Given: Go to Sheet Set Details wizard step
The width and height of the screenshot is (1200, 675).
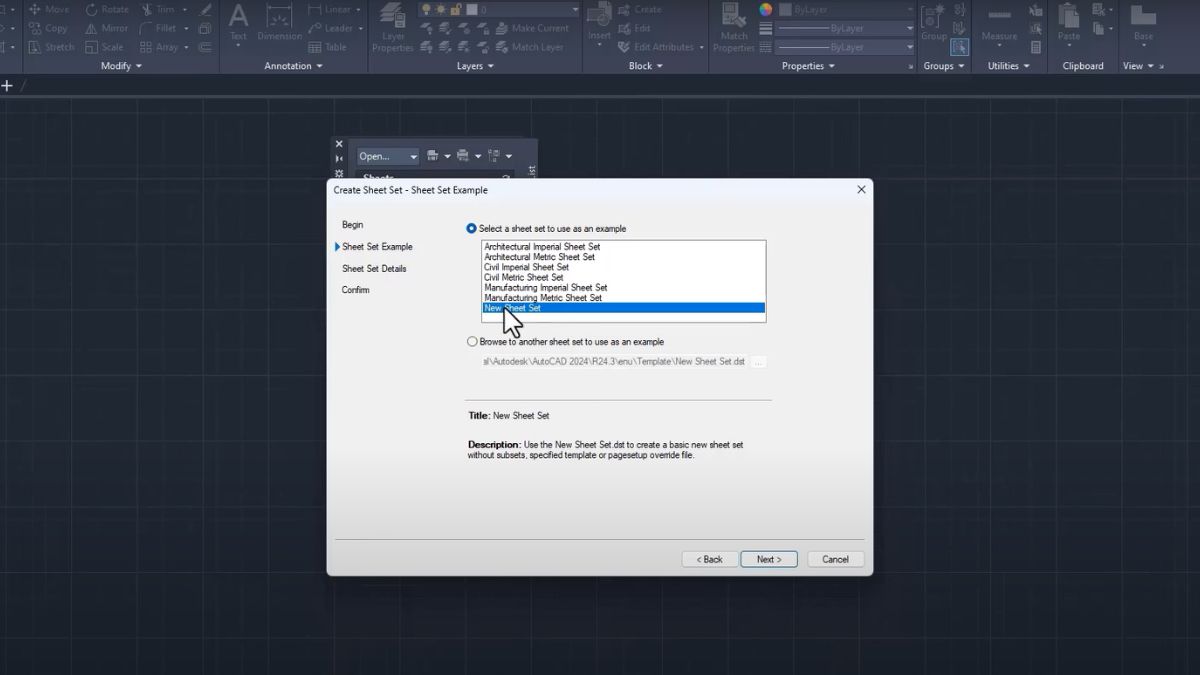Looking at the screenshot, I should pos(374,269).
